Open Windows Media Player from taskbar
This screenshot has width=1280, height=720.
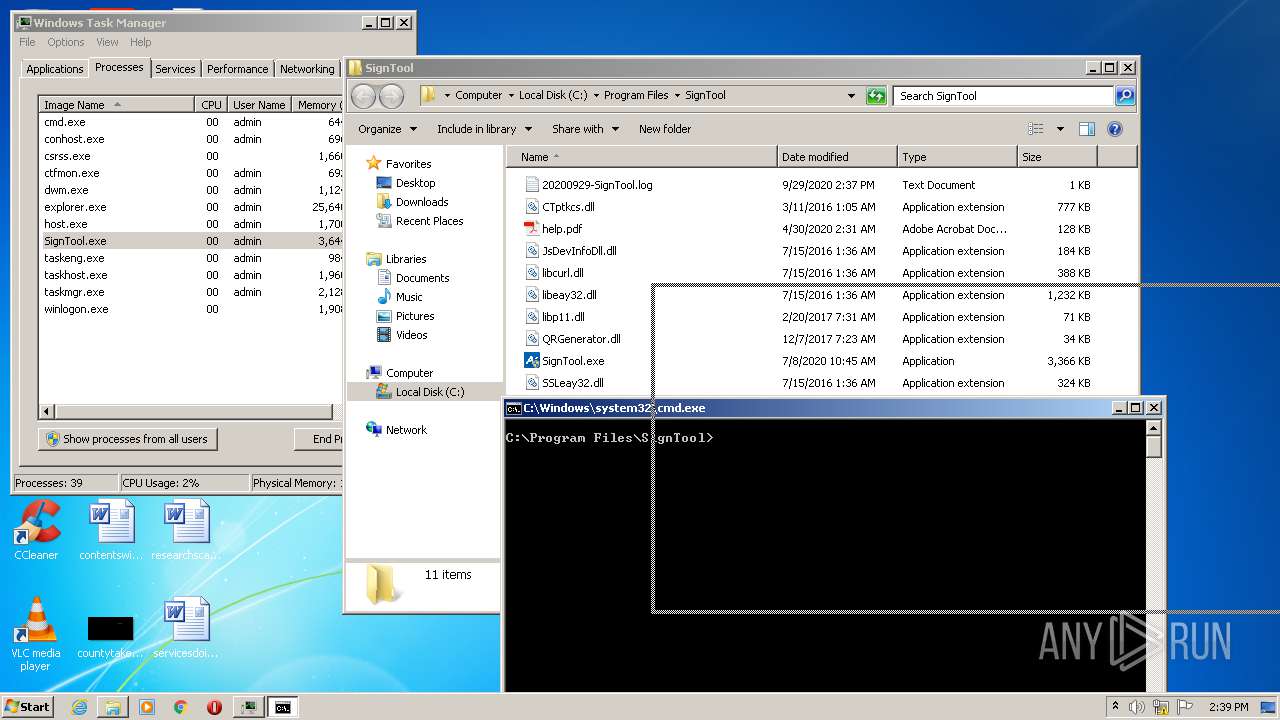[146, 707]
